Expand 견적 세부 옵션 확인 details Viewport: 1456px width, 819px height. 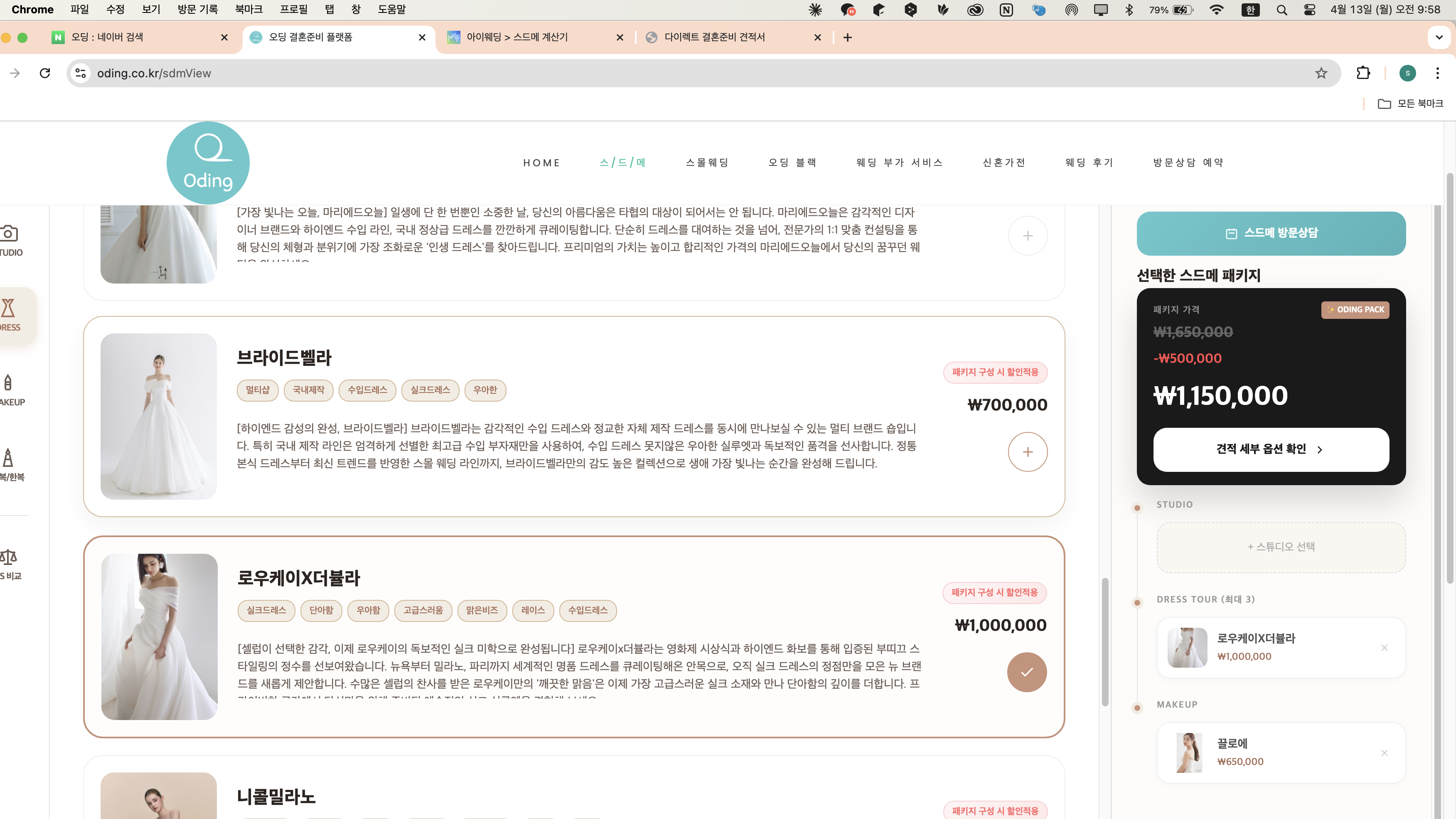[x=1271, y=449]
